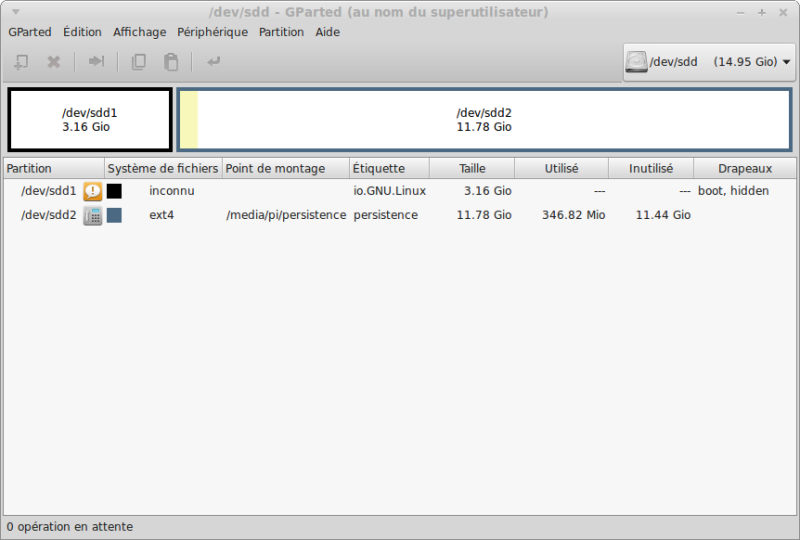Open the window menu arrow in title bar
800x540 pixels.
click(16, 11)
